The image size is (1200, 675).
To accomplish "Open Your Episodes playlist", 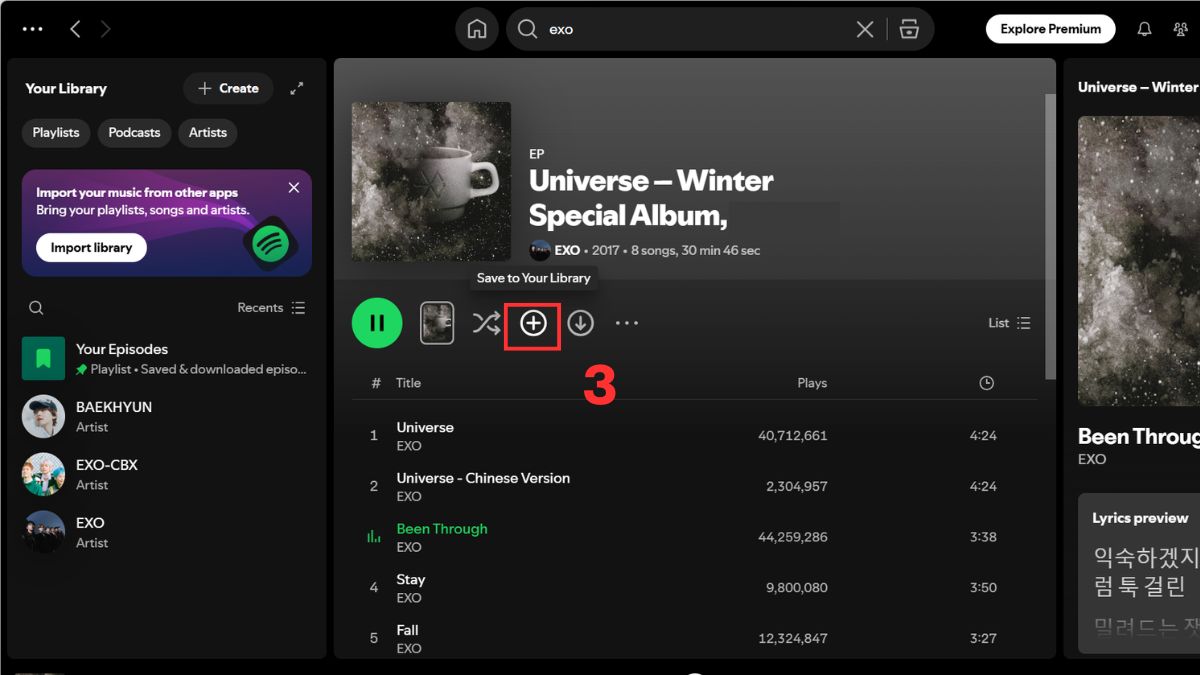I will [x=166, y=358].
